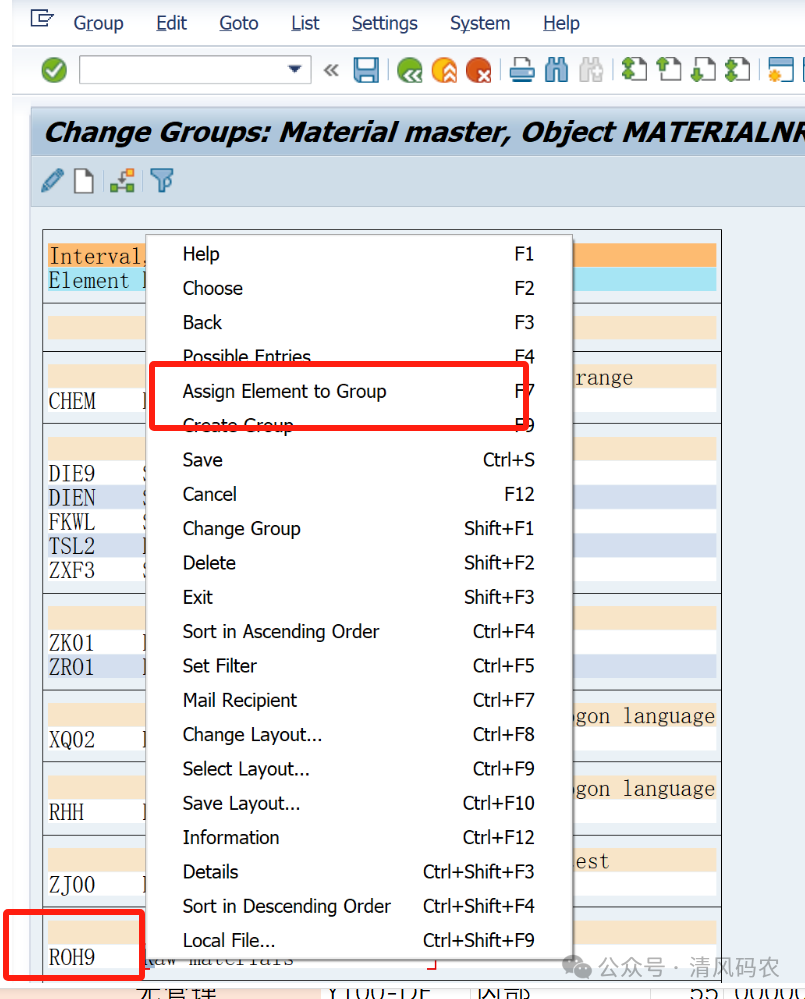This screenshot has height=999, width=805.
Task: Click the green Enter checkmark icon
Action: click(54, 70)
